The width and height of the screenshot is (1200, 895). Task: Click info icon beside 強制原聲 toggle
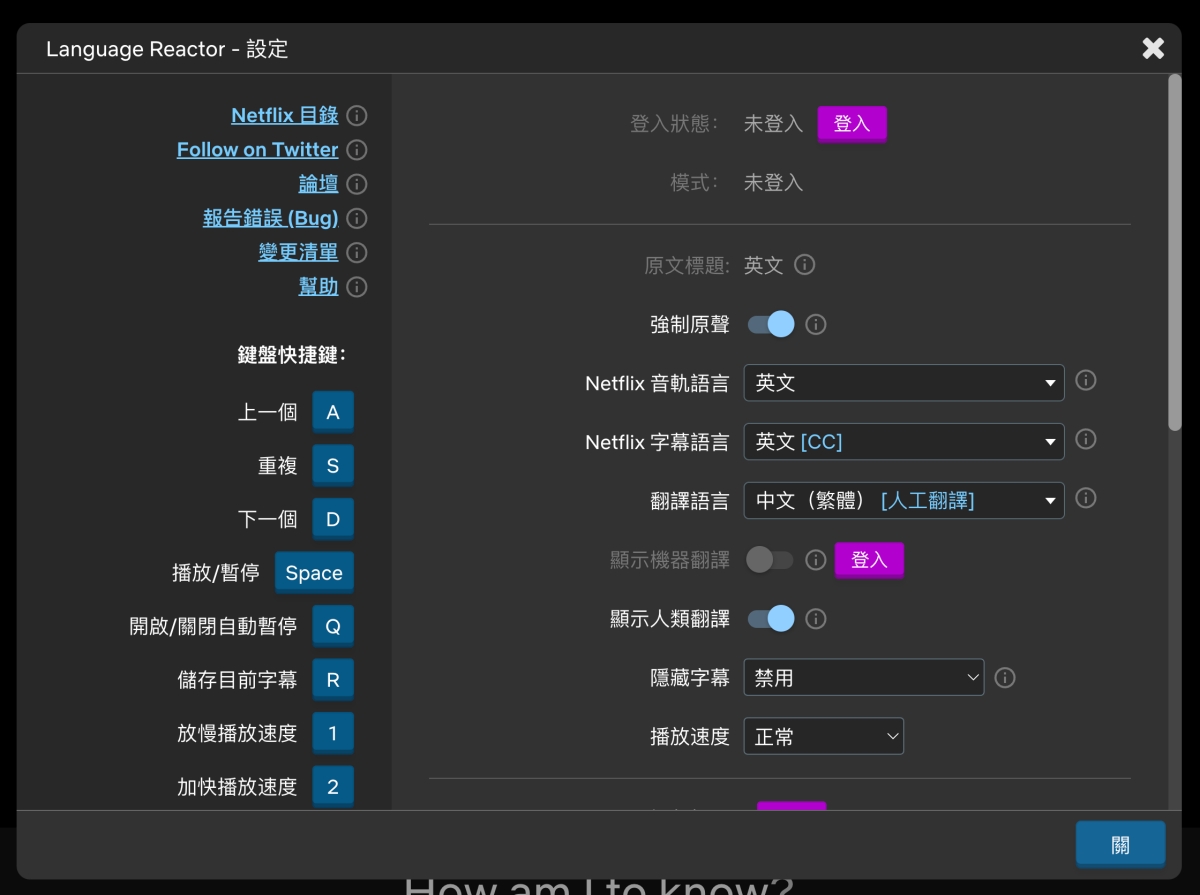point(816,325)
